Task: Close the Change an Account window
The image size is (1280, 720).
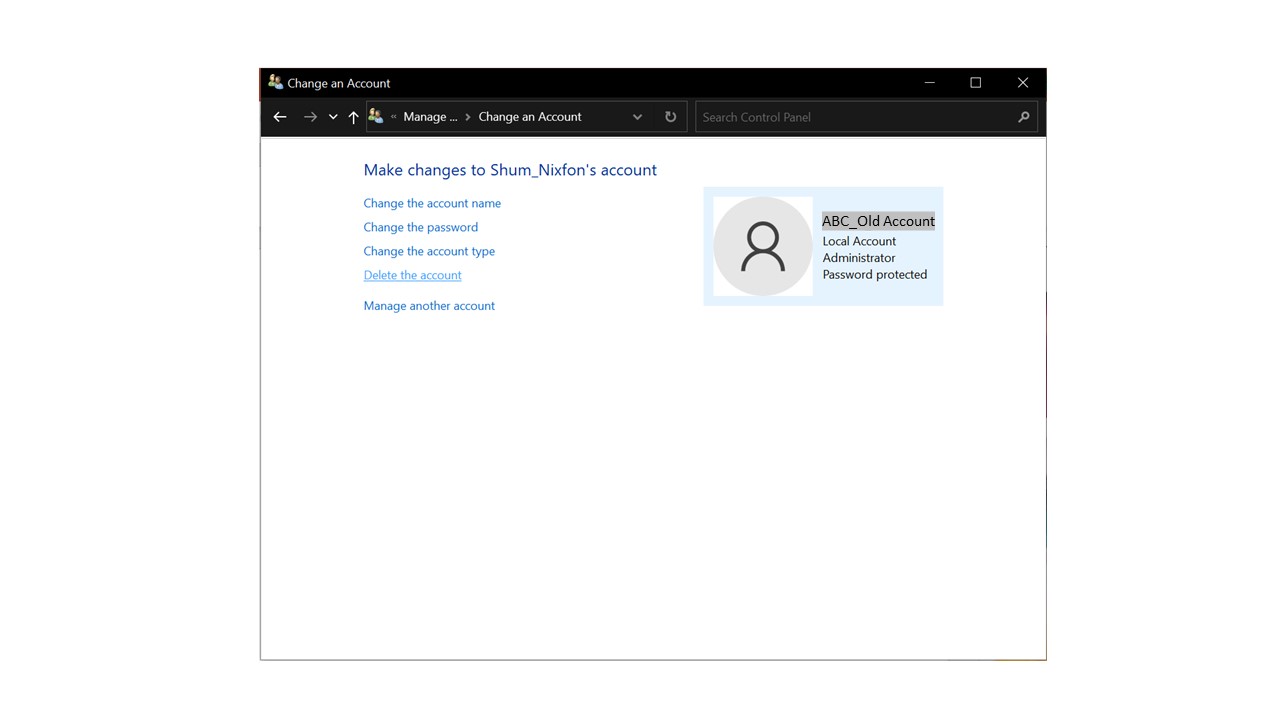Action: (1022, 83)
